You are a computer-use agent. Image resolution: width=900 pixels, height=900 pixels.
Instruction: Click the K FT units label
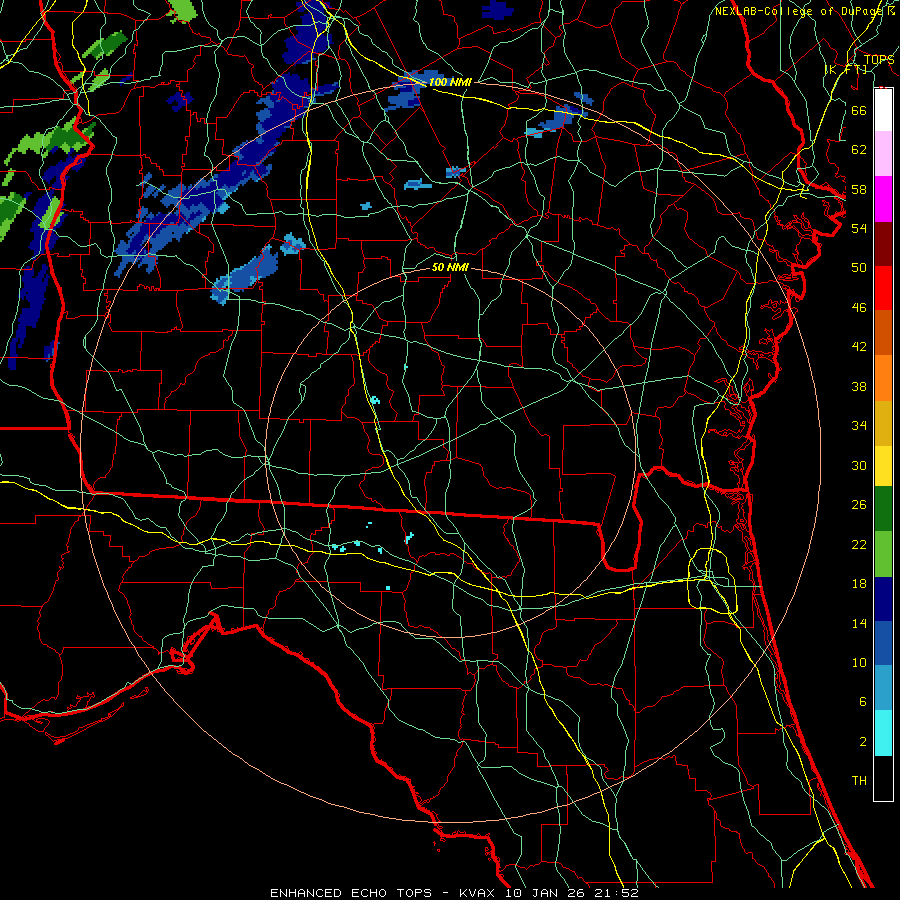(846, 70)
